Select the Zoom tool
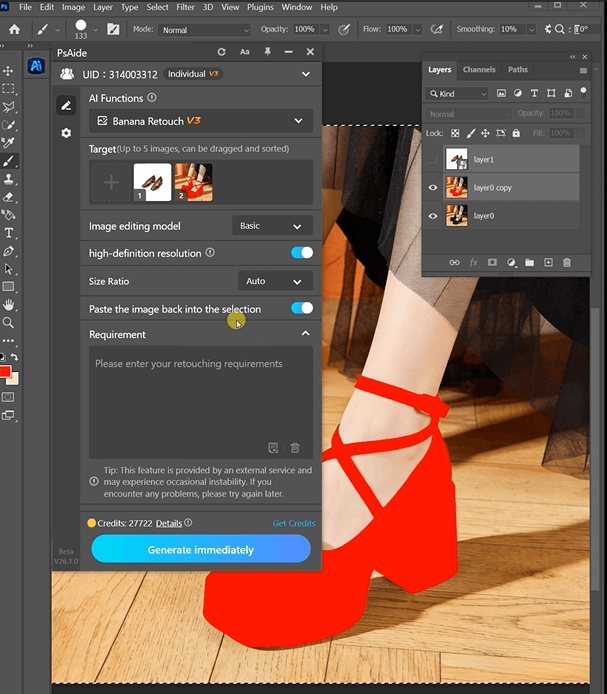This screenshot has width=607, height=694. (8, 323)
